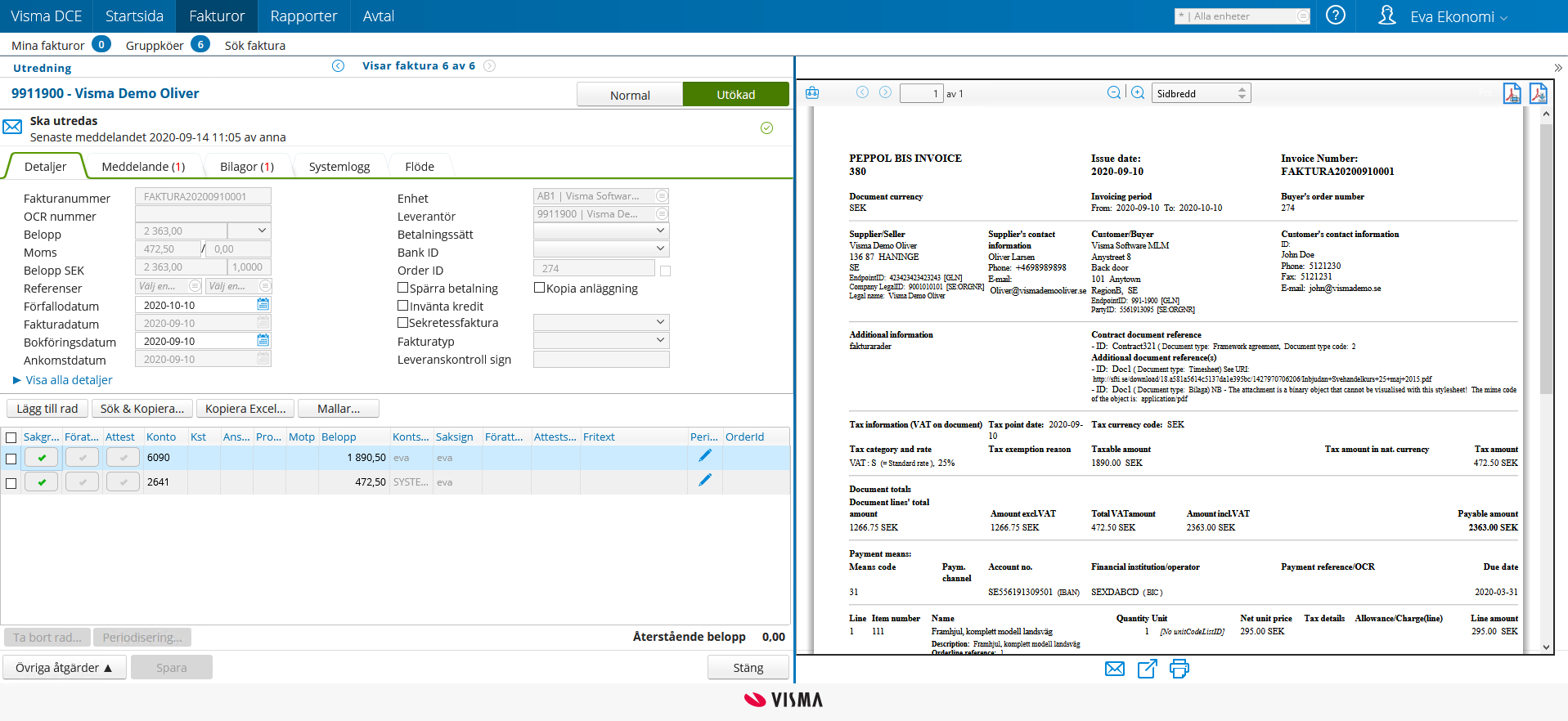The height and width of the screenshot is (721, 1568).
Task: Click the 'Lägg till rad' button
Action: [47, 408]
